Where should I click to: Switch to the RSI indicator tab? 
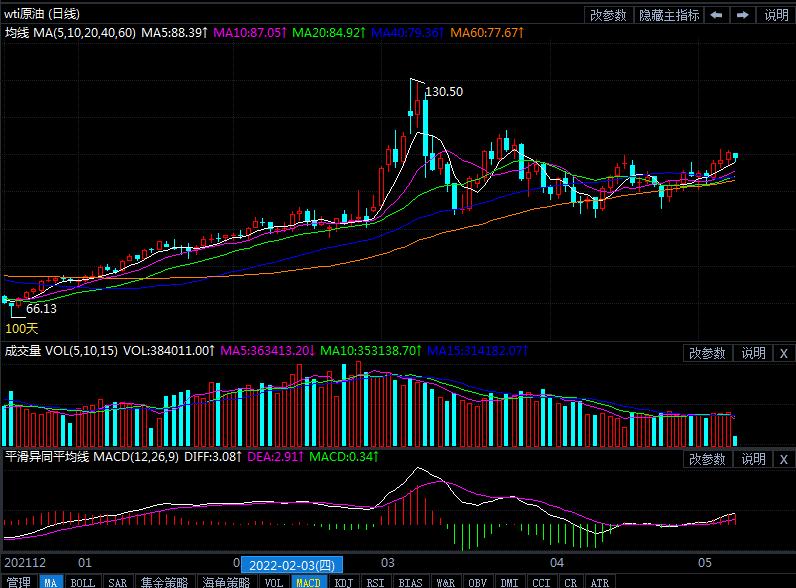click(375, 581)
